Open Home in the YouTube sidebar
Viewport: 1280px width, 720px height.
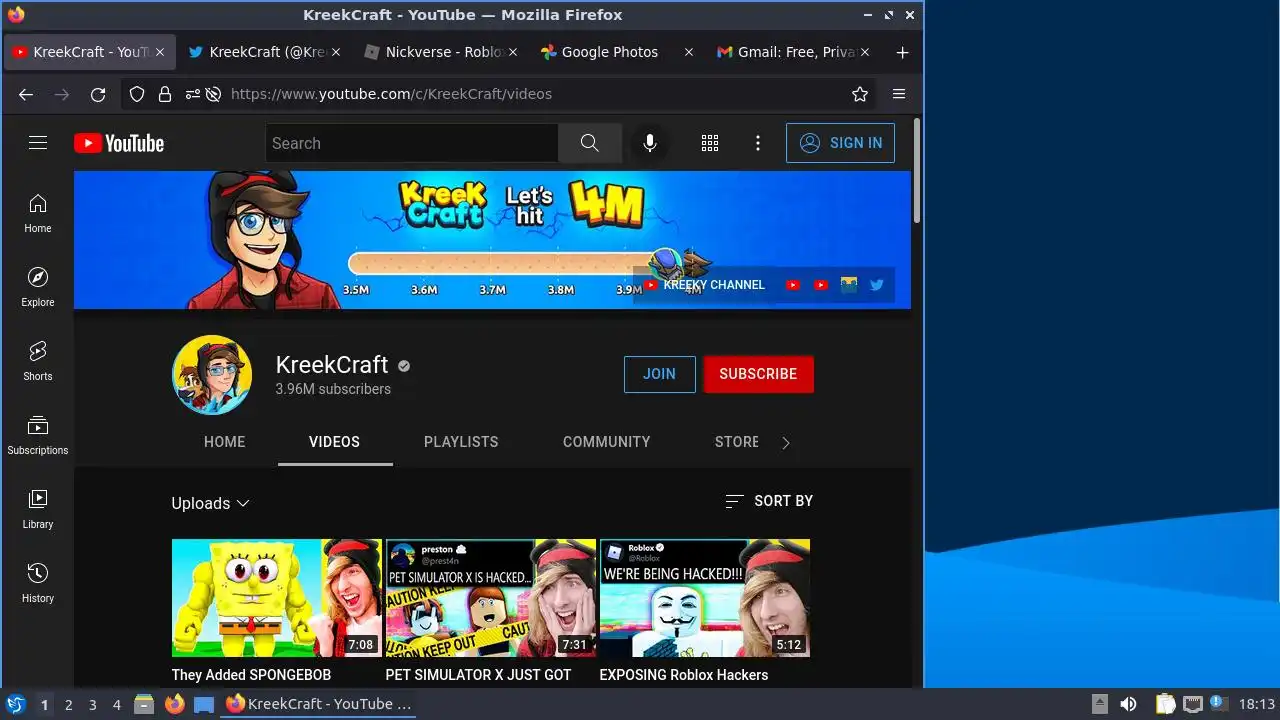click(x=38, y=214)
